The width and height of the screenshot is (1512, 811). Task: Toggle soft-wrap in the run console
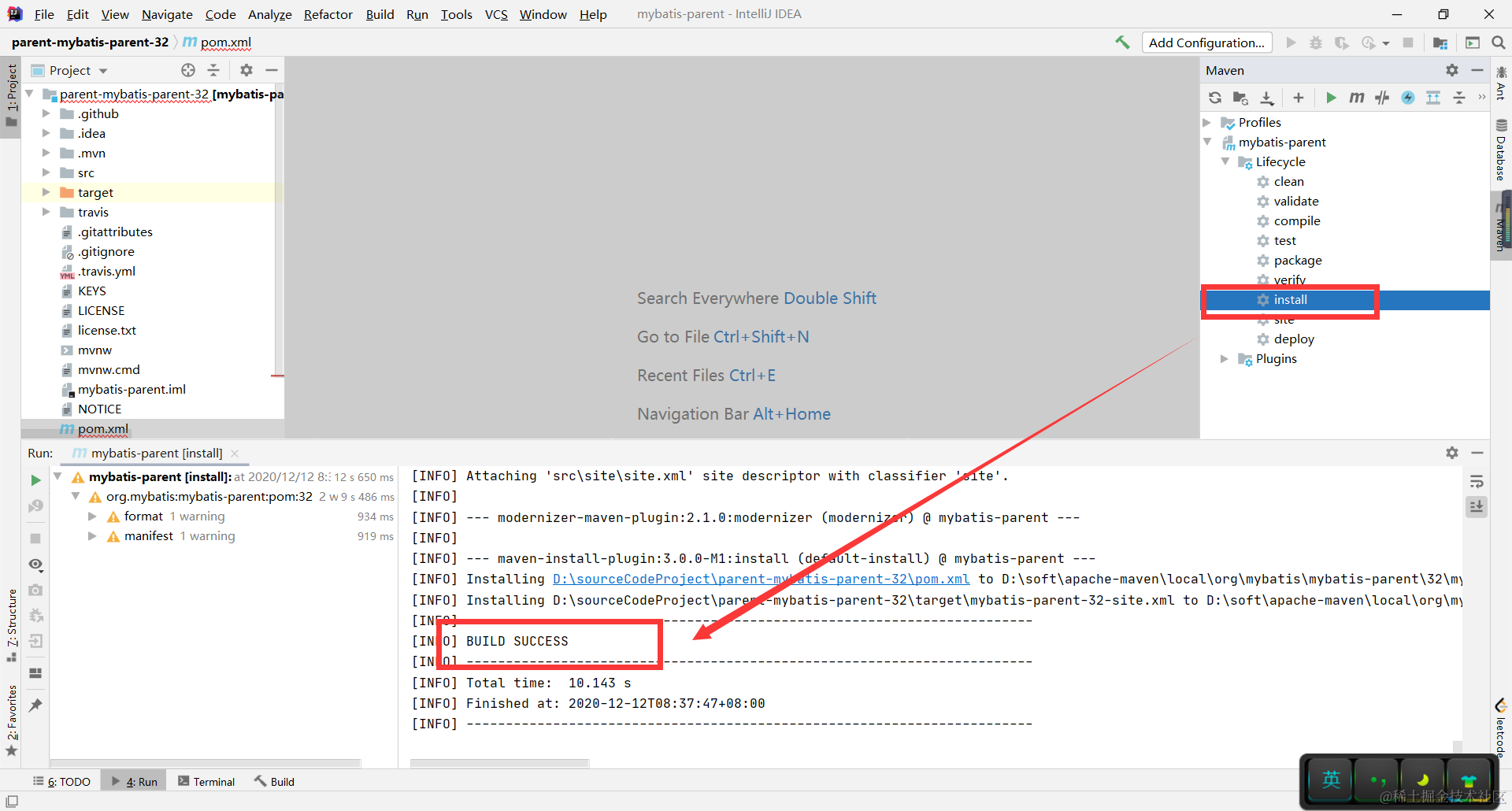(x=1477, y=482)
